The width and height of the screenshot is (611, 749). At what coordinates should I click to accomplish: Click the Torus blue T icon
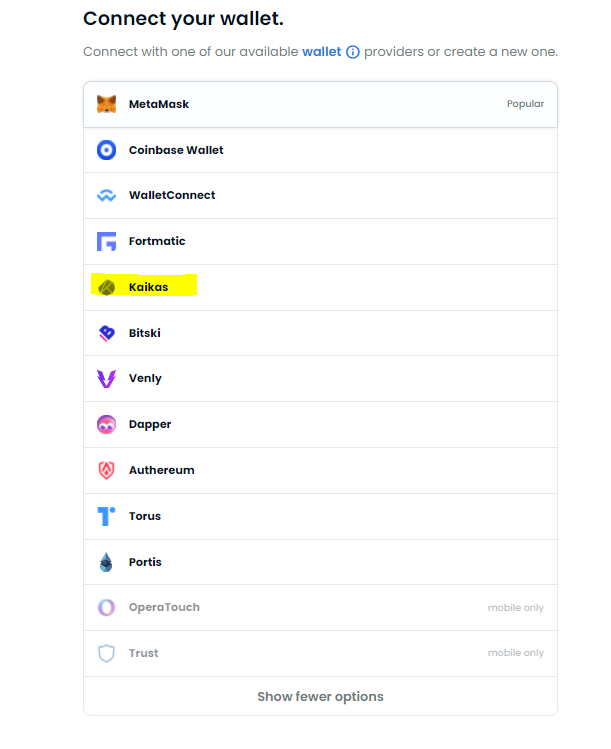tap(106, 516)
